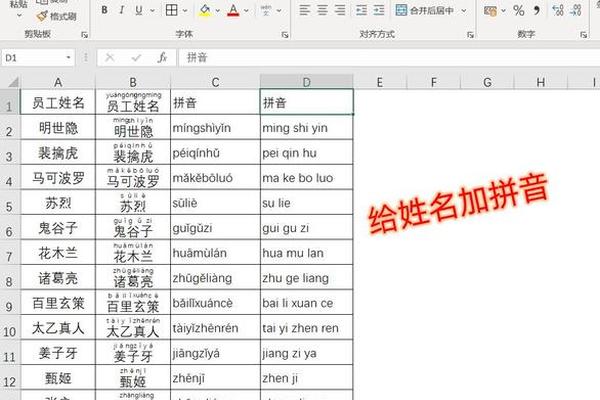The image size is (600, 400).
Task: Open the Clipboard (剪贴板) dialog launcher
Action: 85,35
